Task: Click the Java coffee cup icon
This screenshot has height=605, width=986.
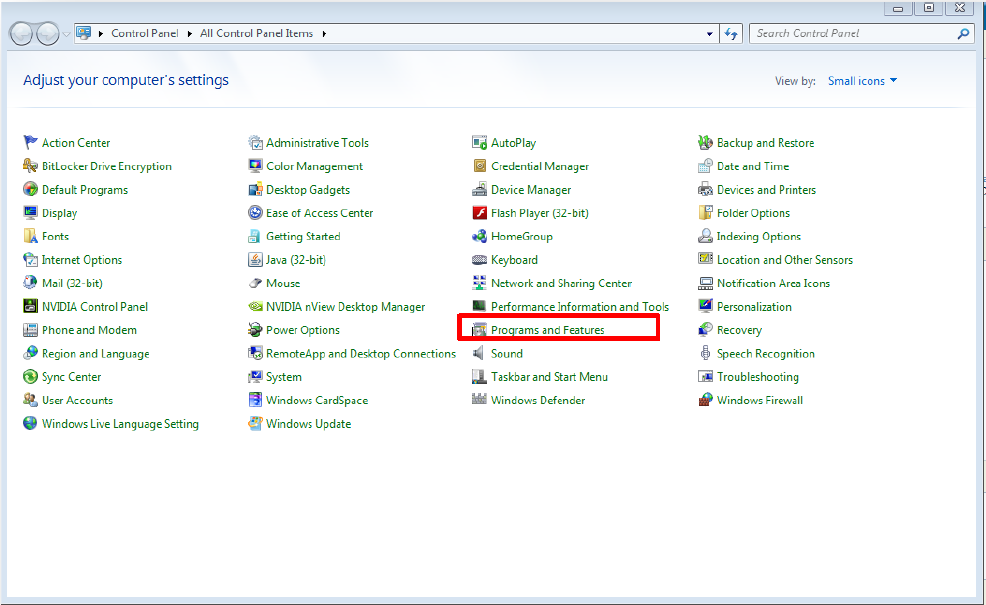Action: tap(255, 260)
